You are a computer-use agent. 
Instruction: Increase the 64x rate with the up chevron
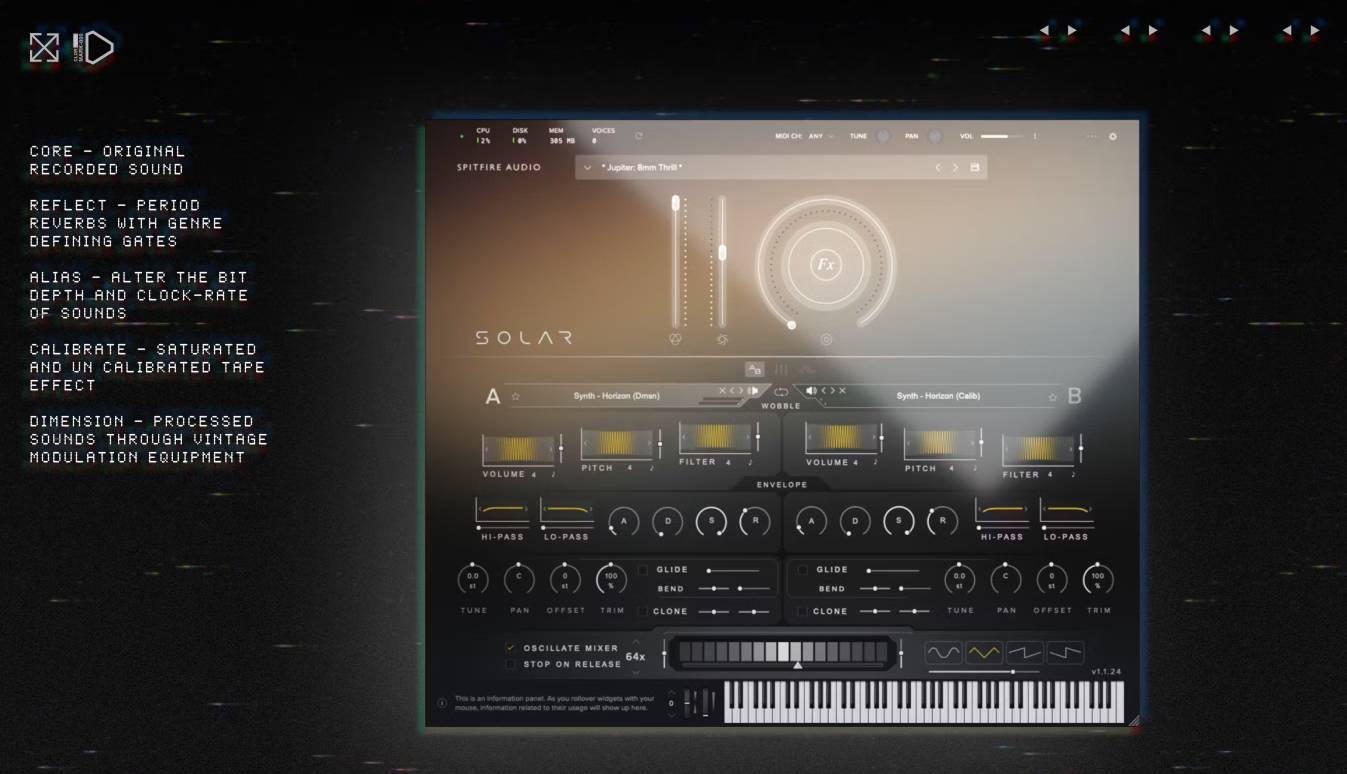[x=636, y=641]
